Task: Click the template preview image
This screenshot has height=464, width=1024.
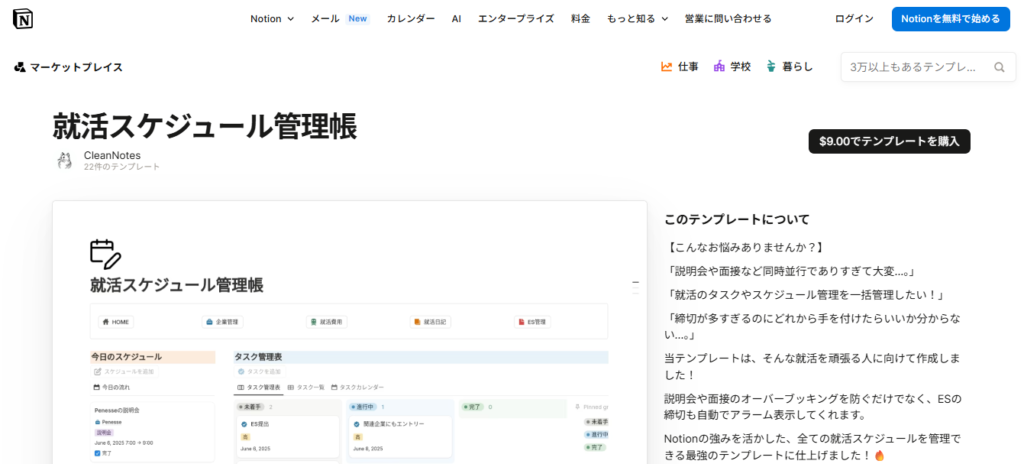Action: coord(349,333)
